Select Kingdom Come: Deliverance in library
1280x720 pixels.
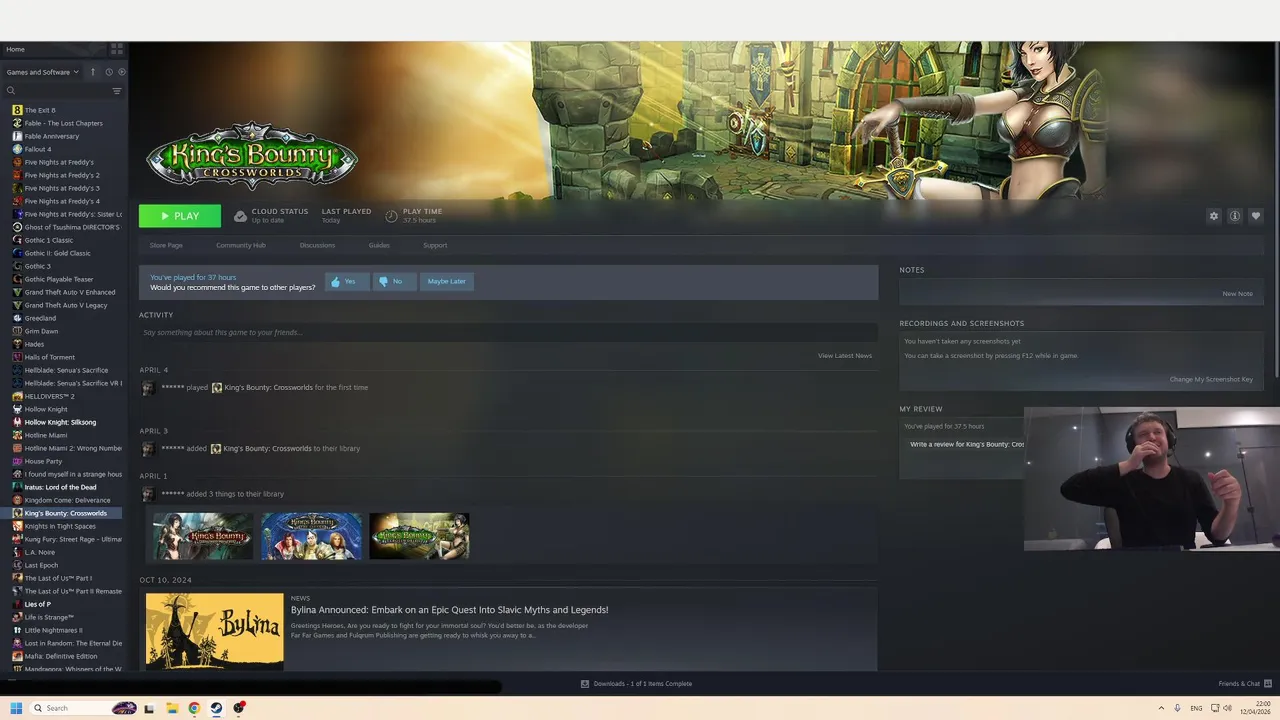[x=67, y=500]
